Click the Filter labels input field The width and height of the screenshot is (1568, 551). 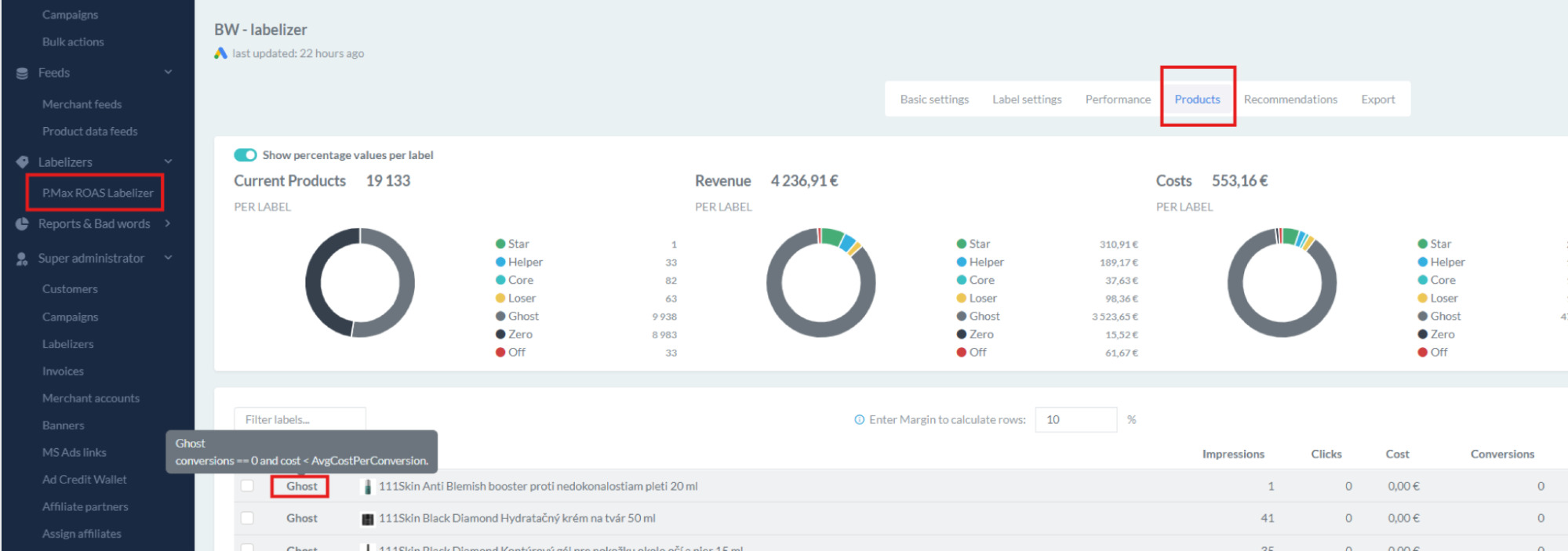pos(300,420)
